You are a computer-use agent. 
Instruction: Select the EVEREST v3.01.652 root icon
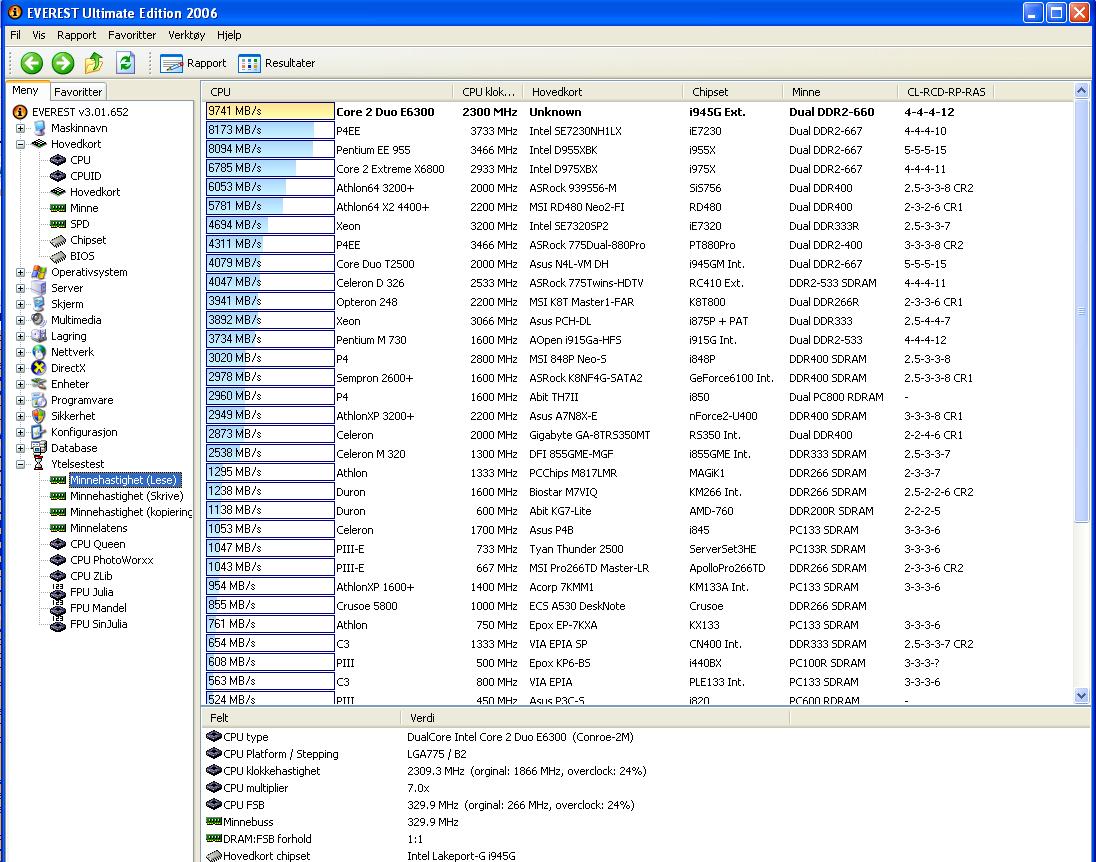(x=20, y=112)
